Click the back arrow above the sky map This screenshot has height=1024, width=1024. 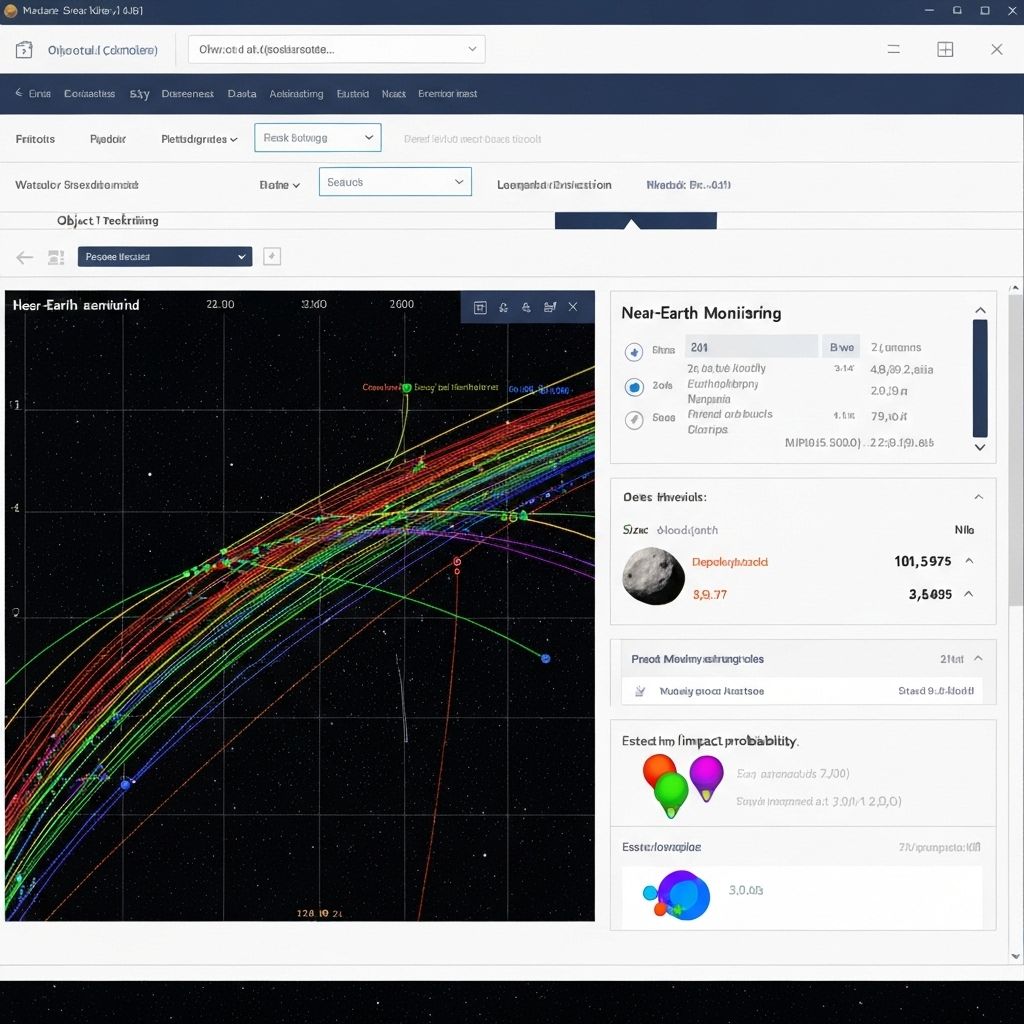[x=25, y=257]
